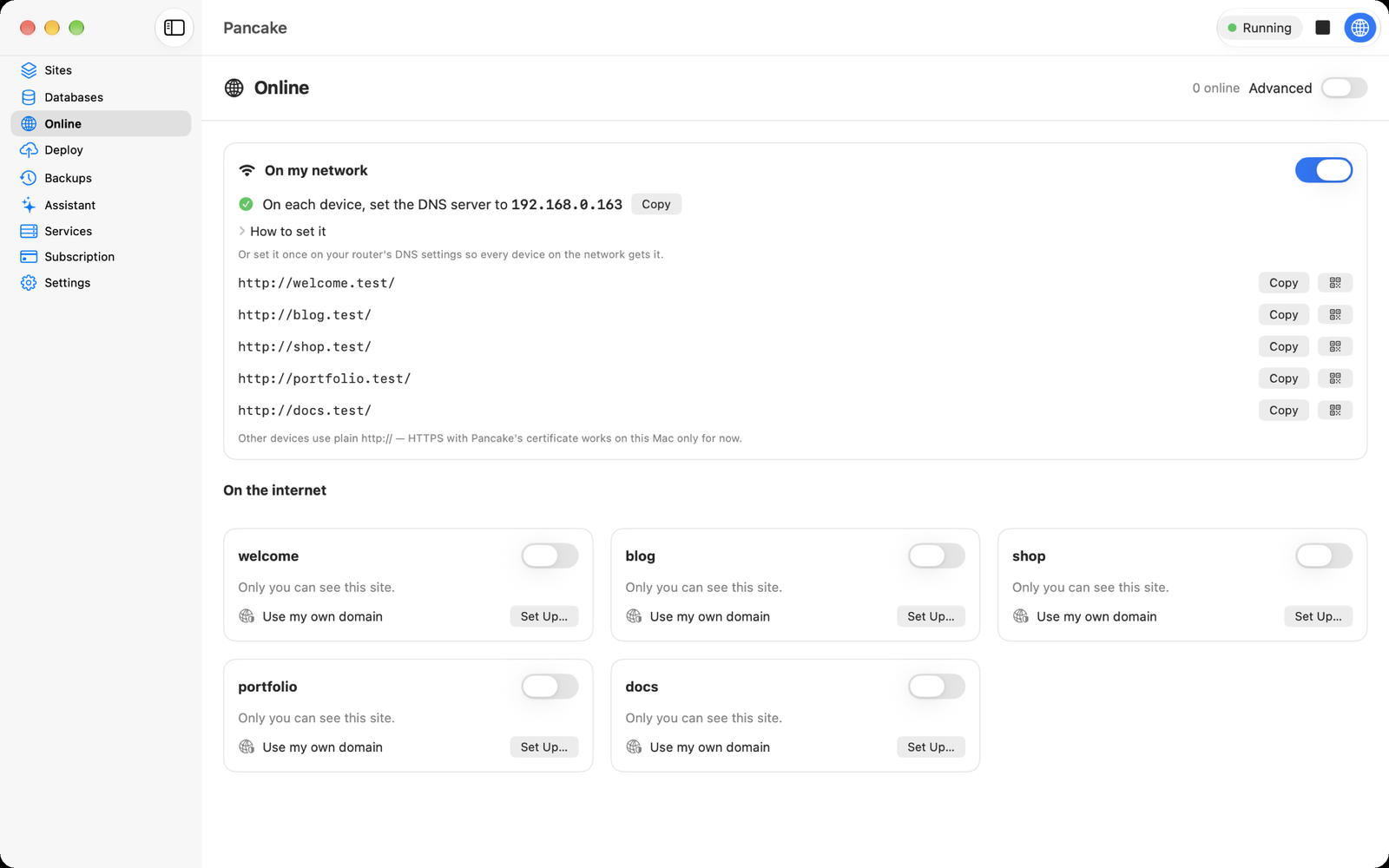Open Subscription via its card icon
The width and height of the screenshot is (1389, 868).
point(29,257)
